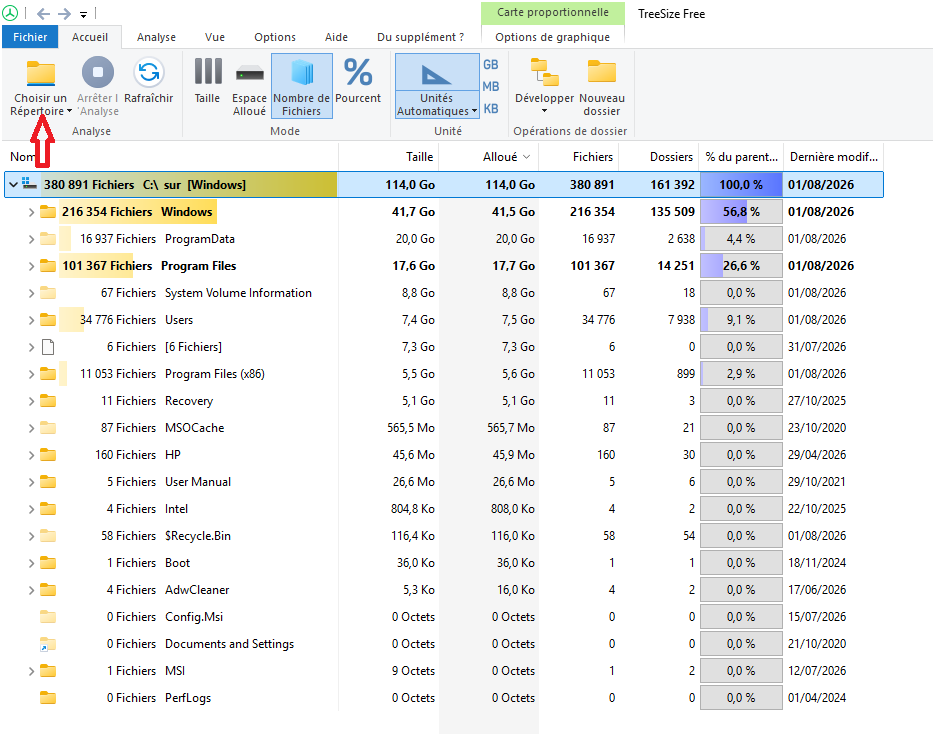Sort by the Dossiers column header
Image resolution: width=935 pixels, height=736 pixels.
pos(660,157)
